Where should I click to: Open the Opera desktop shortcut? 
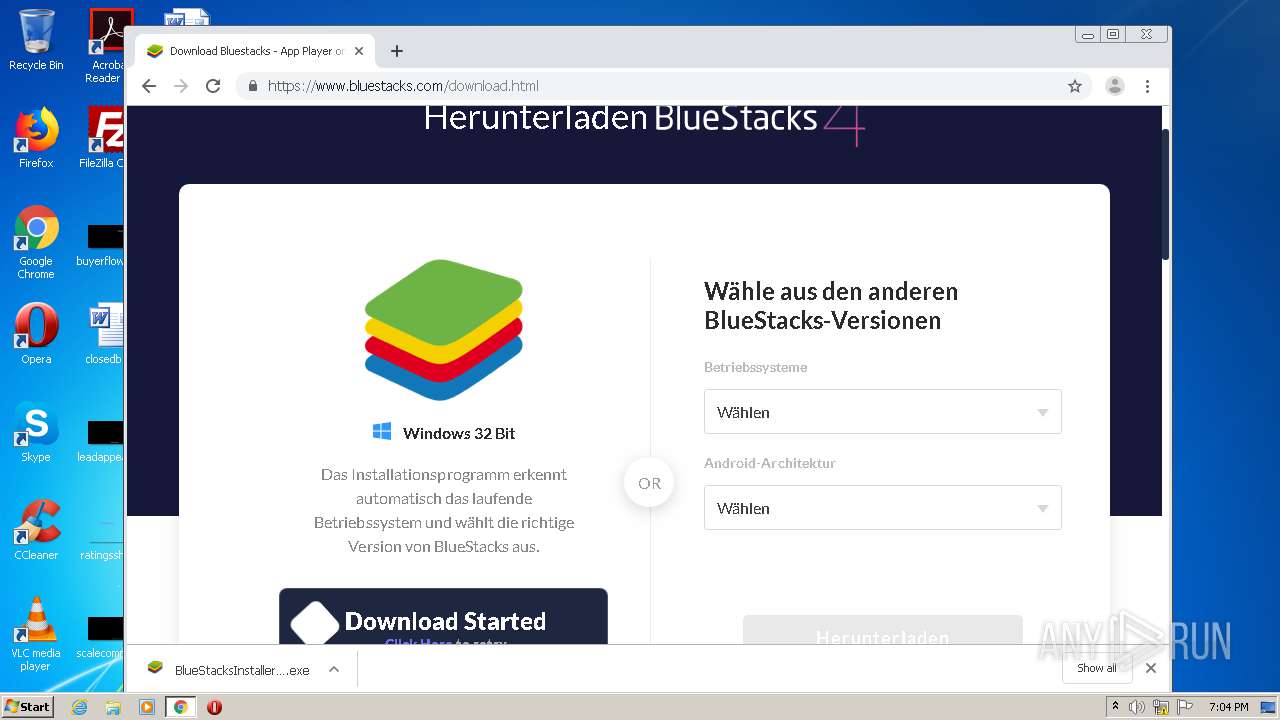(x=36, y=334)
